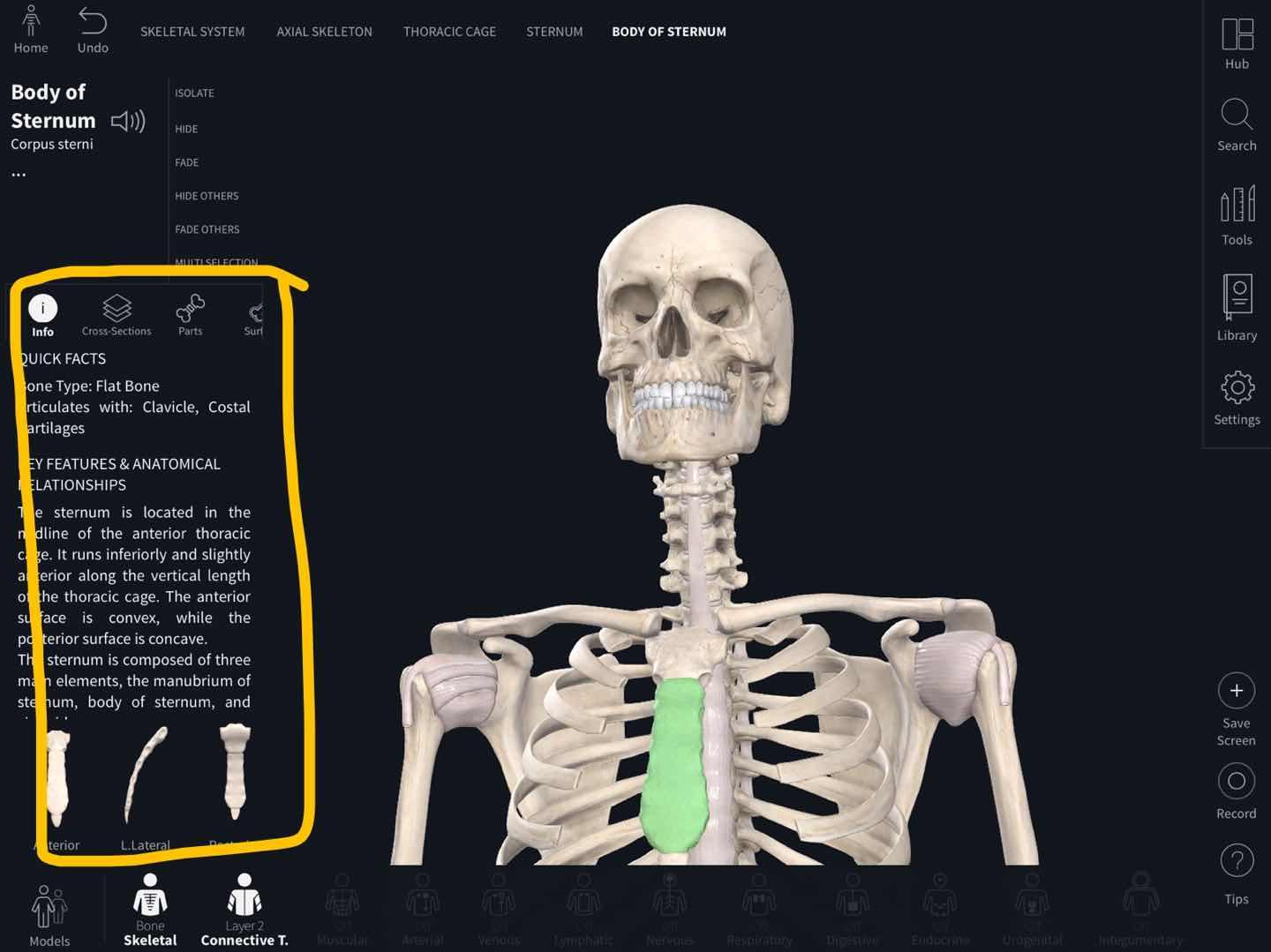Open the Models selector

[49, 916]
